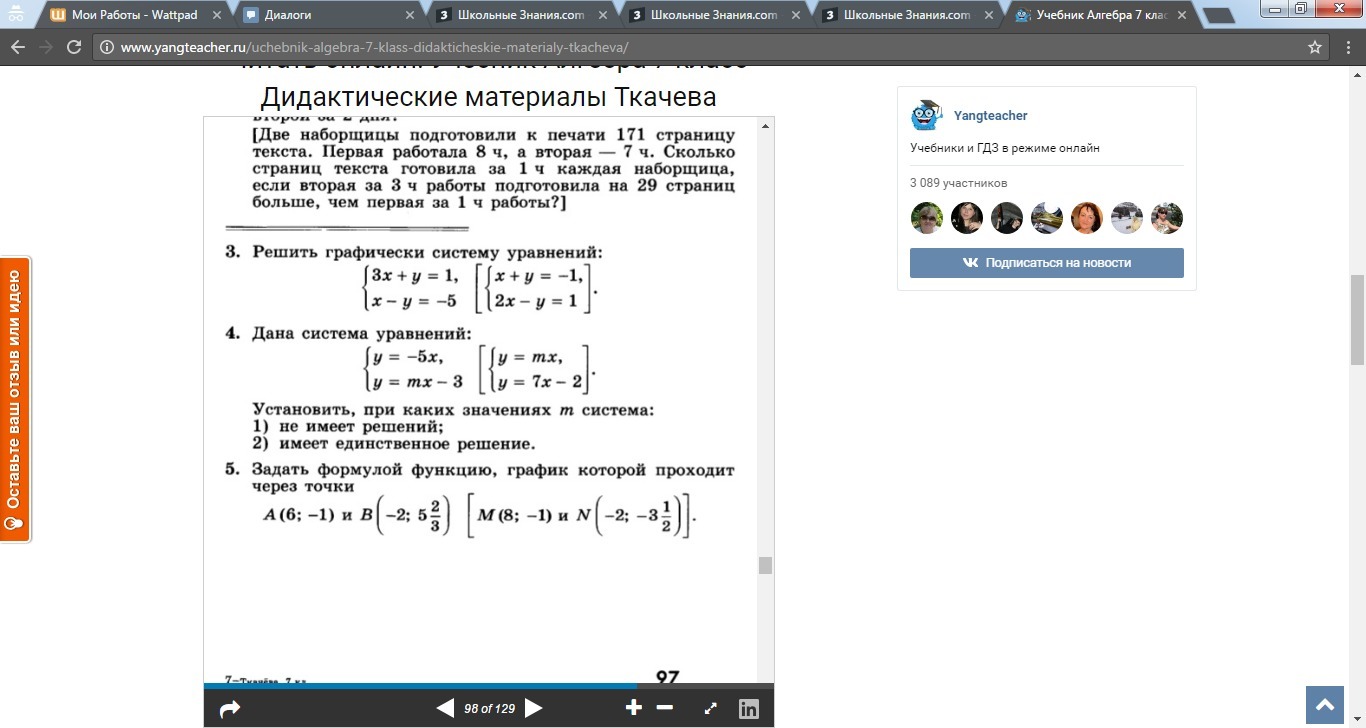This screenshot has width=1366, height=728.
Task: Reload the page with refresh icon
Action: click(x=74, y=47)
